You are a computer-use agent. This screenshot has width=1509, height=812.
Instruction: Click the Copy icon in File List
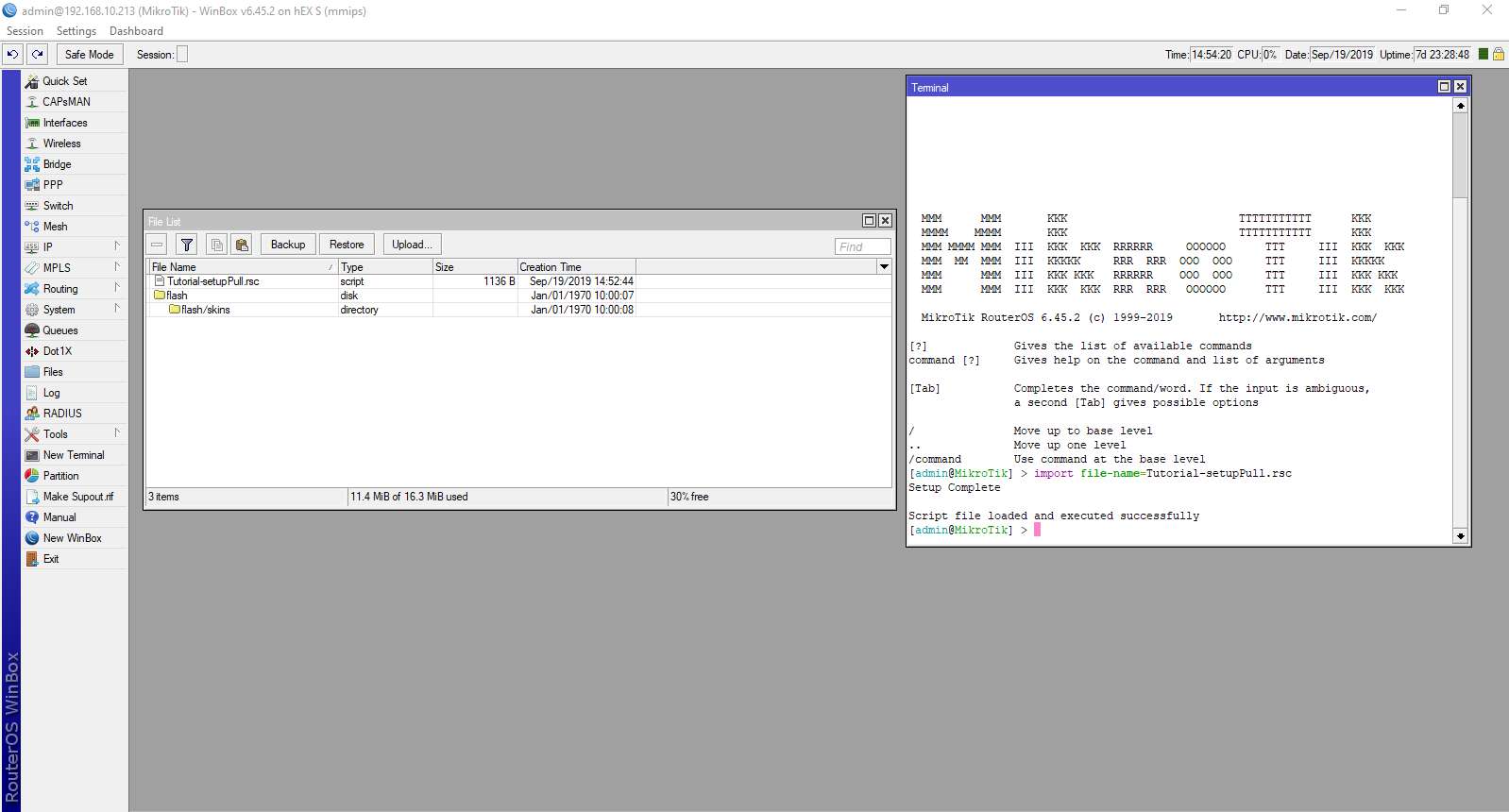click(217, 245)
